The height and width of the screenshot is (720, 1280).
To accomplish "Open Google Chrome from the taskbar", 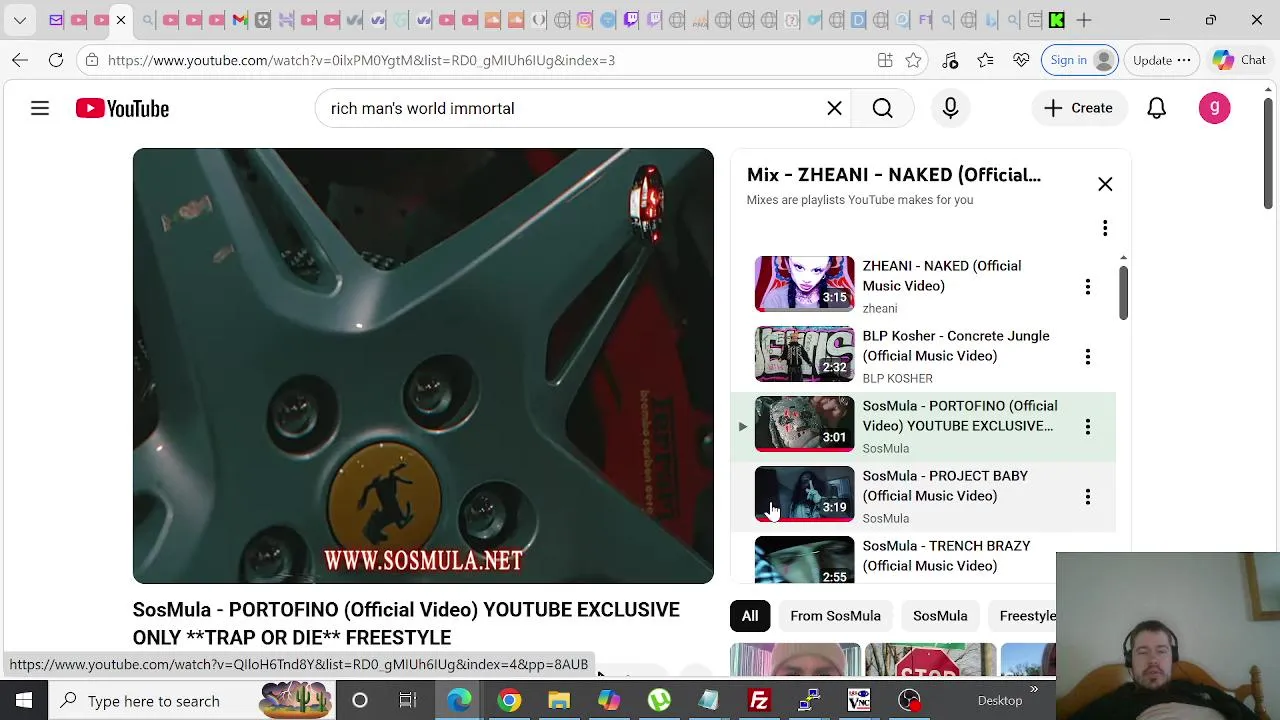I will 509,701.
